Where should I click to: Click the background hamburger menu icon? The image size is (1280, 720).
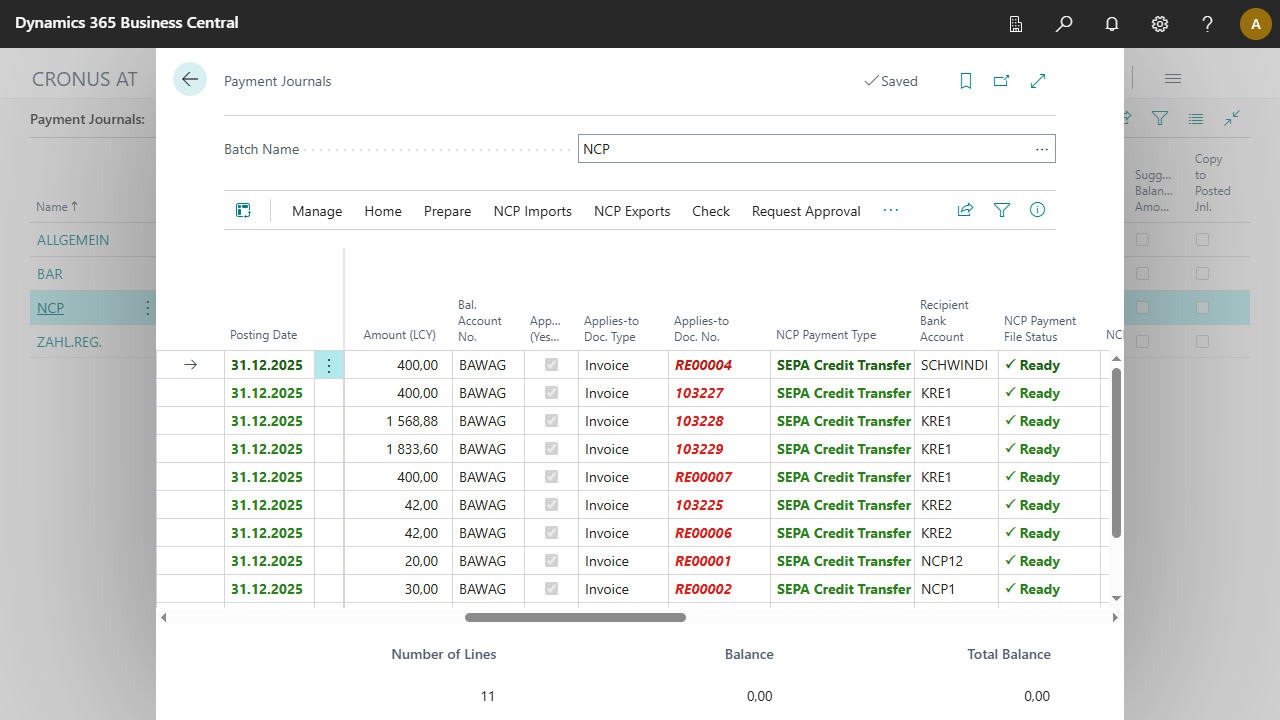(1173, 78)
